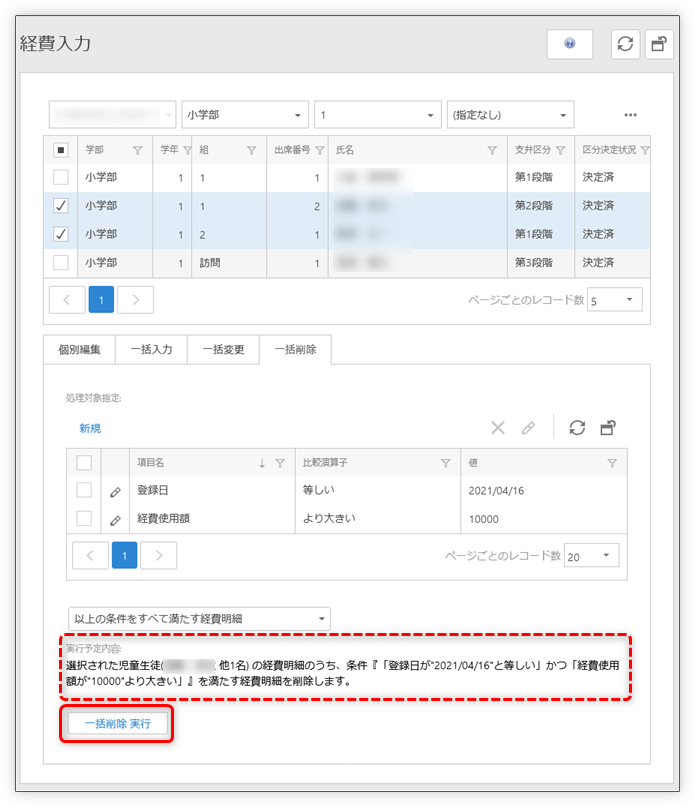The image size is (695, 807).
Task: Check the 経費使用額 condition row
Action: click(x=84, y=518)
